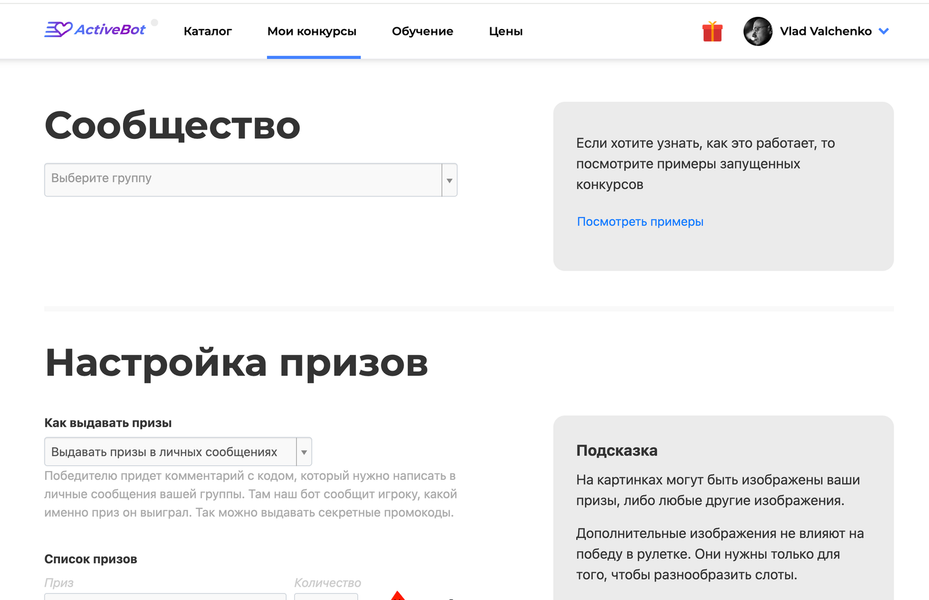Click the ActiveBot heart logo icon
Screen dimensions: 929x600
58,30
